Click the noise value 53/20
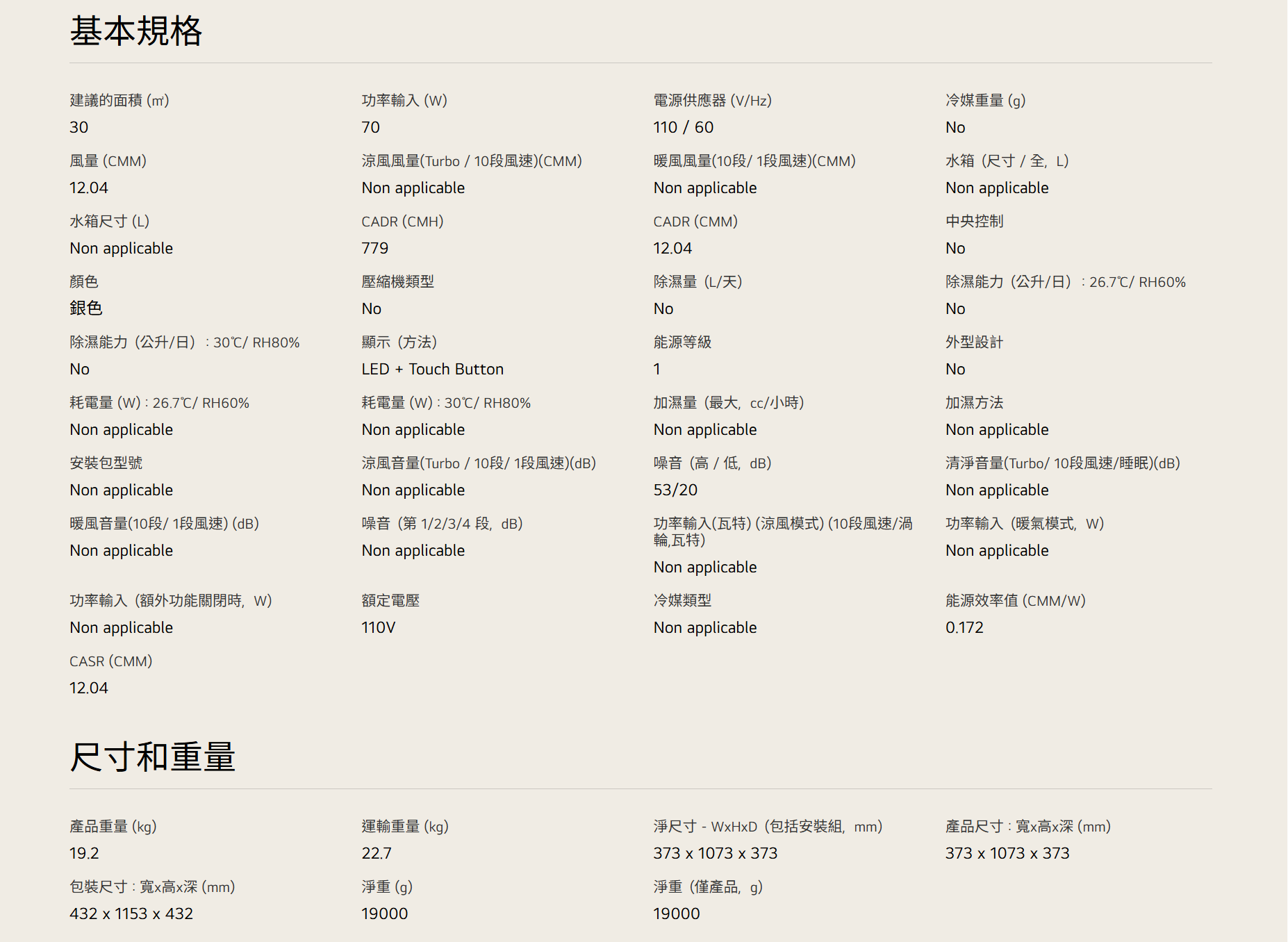This screenshot has height=942, width=1288. tap(675, 490)
